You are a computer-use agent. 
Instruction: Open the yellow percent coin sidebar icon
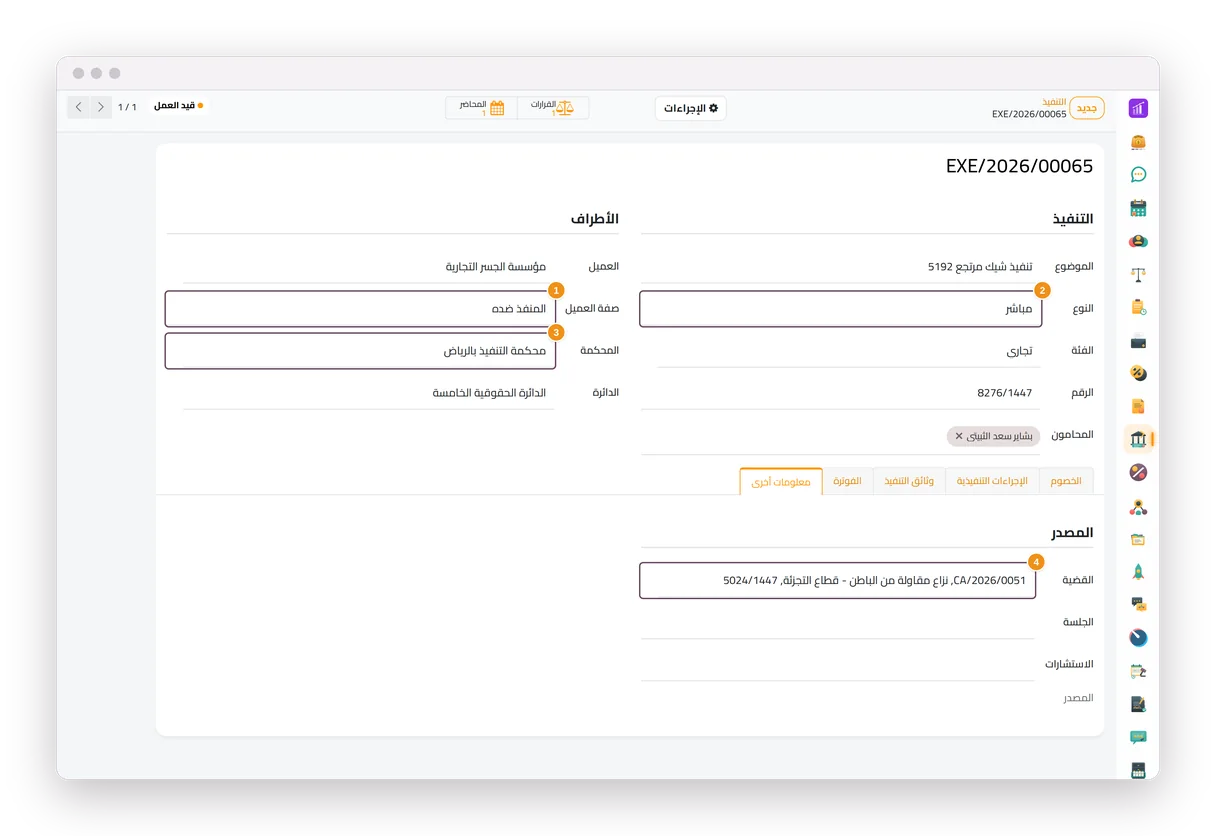pyautogui.click(x=1138, y=373)
